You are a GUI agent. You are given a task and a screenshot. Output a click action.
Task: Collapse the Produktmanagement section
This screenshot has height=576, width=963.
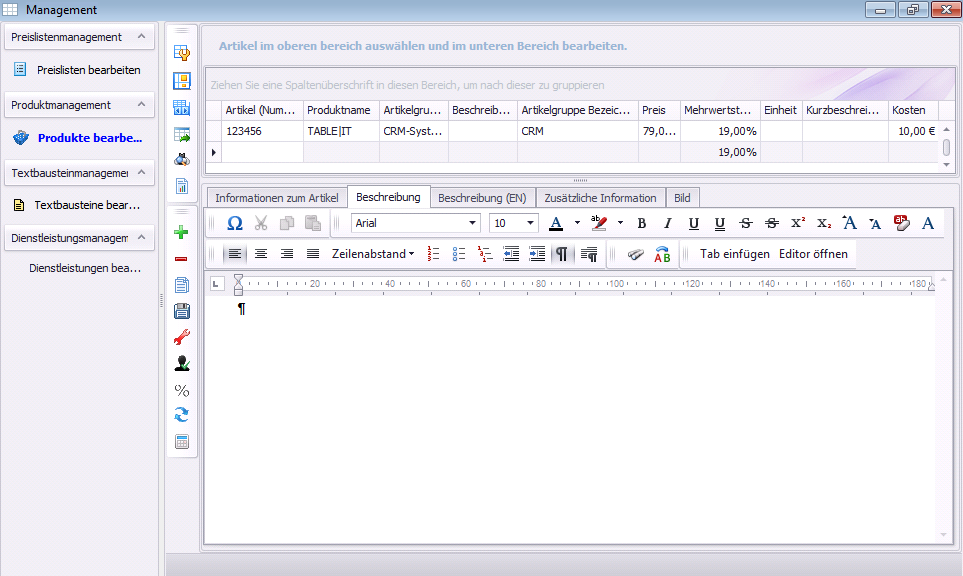[x=141, y=105]
